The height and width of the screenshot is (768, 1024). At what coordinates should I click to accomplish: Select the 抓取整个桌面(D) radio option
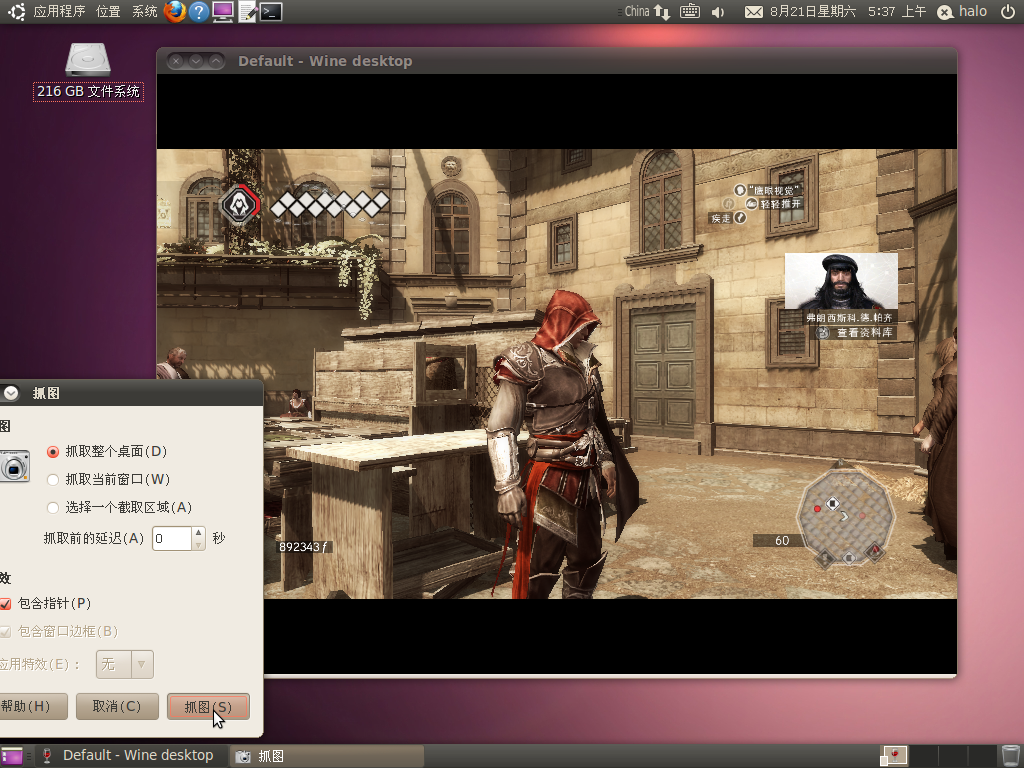click(53, 452)
